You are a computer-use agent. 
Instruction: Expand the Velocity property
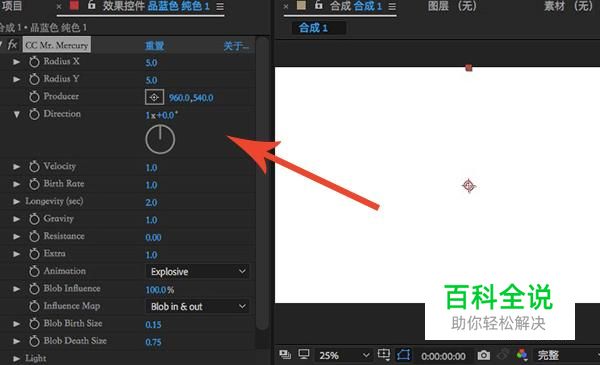click(x=16, y=166)
